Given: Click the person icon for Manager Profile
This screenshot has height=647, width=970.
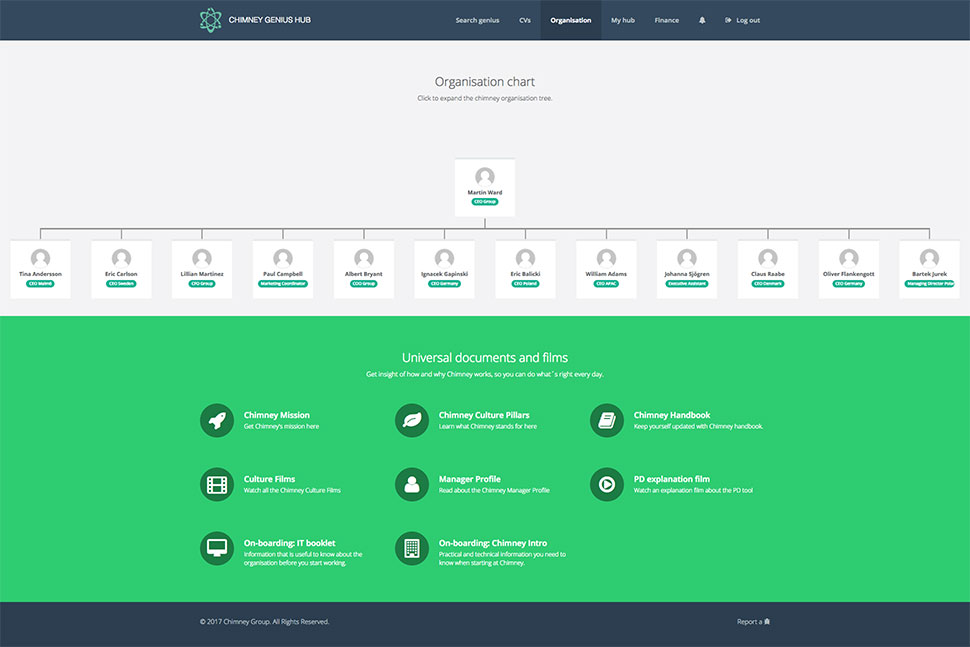Looking at the screenshot, I should pyautogui.click(x=412, y=484).
